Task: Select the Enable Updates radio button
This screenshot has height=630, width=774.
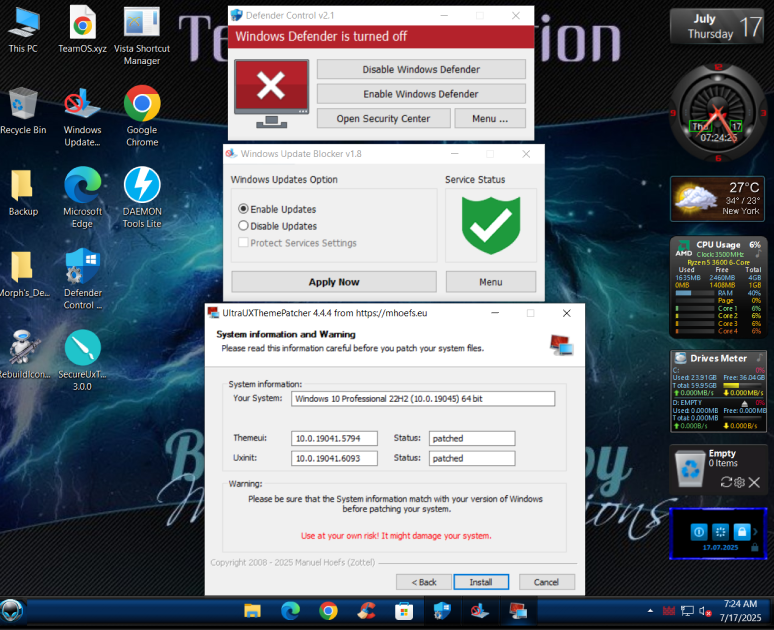Action: tap(243, 209)
